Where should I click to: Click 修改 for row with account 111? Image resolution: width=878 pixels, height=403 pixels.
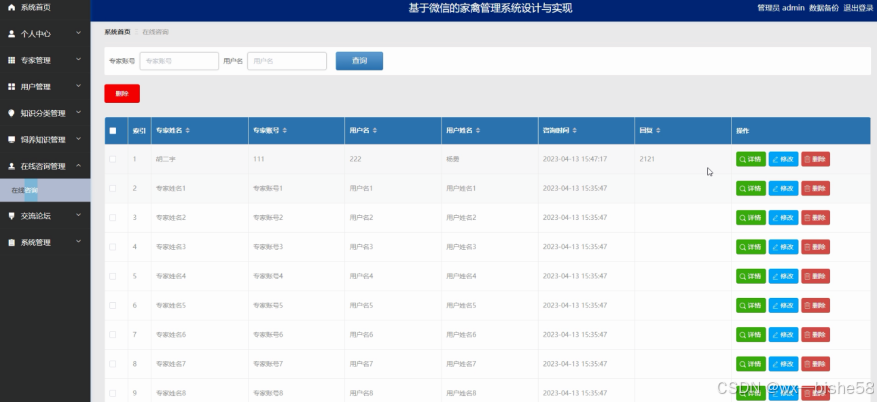pyautogui.click(x=783, y=159)
